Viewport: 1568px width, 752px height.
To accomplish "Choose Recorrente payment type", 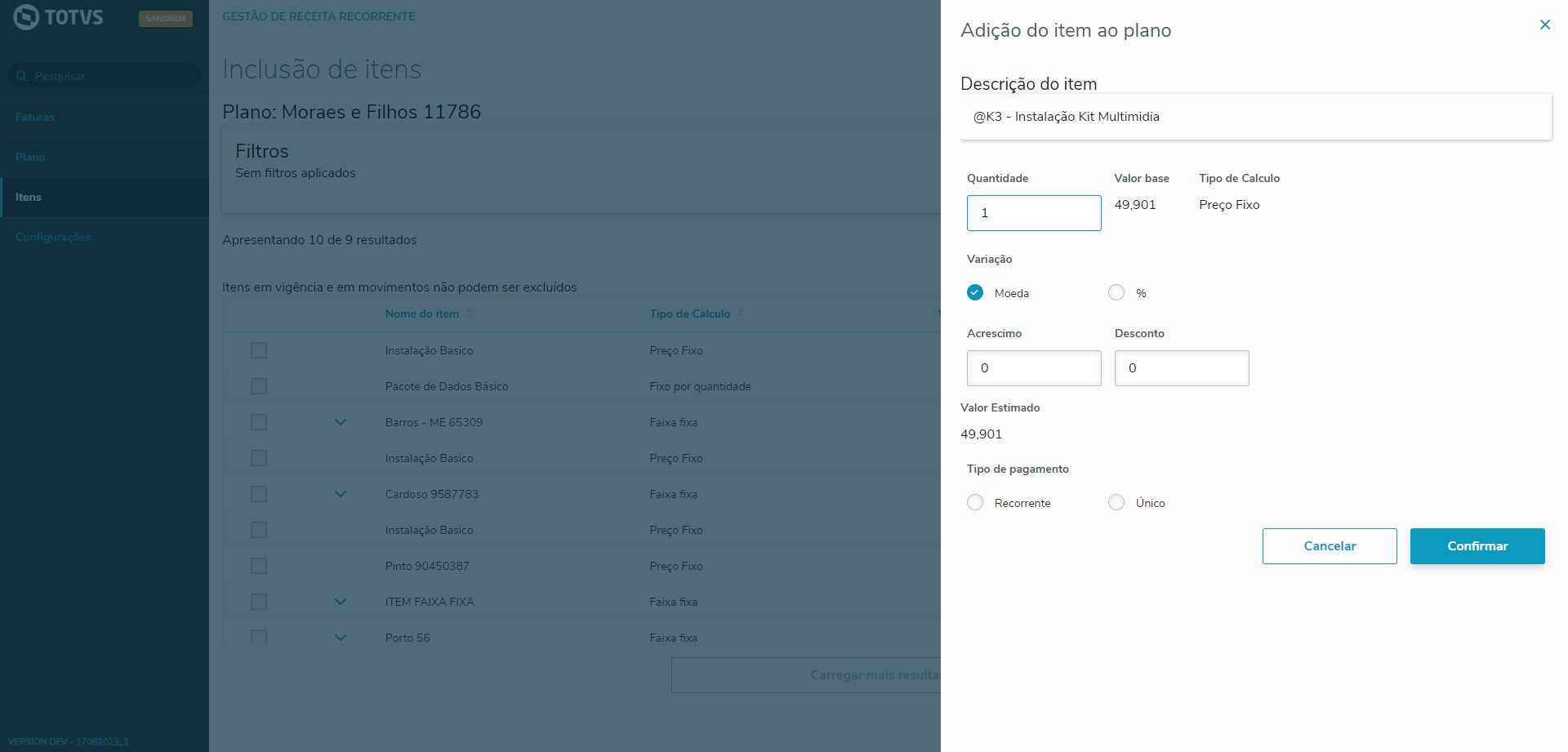I will (x=975, y=503).
